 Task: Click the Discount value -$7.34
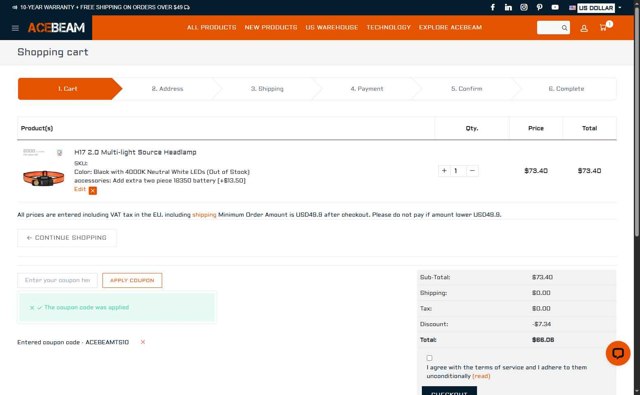(541, 324)
